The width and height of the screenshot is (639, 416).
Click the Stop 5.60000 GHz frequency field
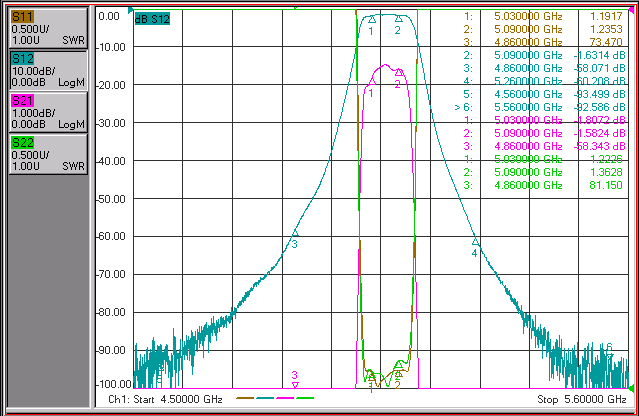(582, 399)
